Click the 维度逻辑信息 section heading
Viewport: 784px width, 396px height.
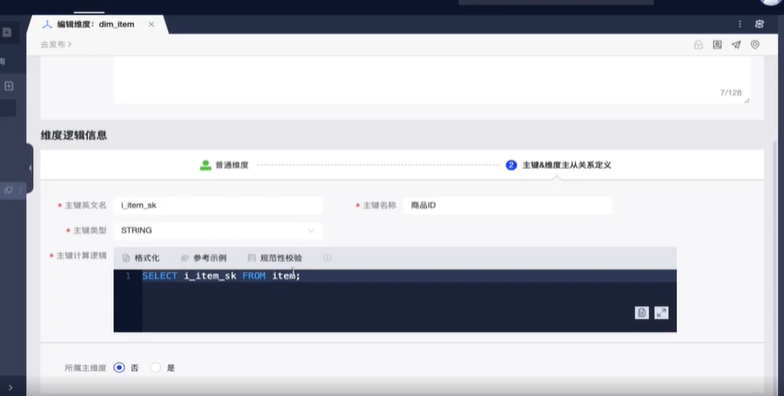(74, 136)
